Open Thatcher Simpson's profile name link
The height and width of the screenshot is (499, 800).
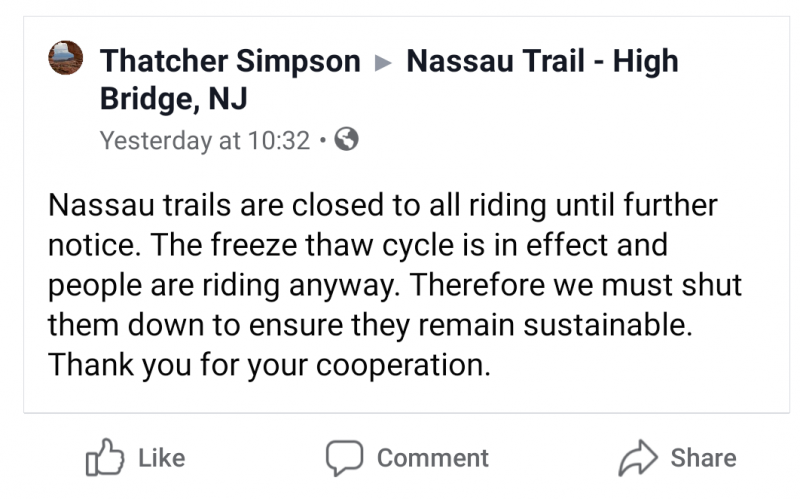point(230,62)
